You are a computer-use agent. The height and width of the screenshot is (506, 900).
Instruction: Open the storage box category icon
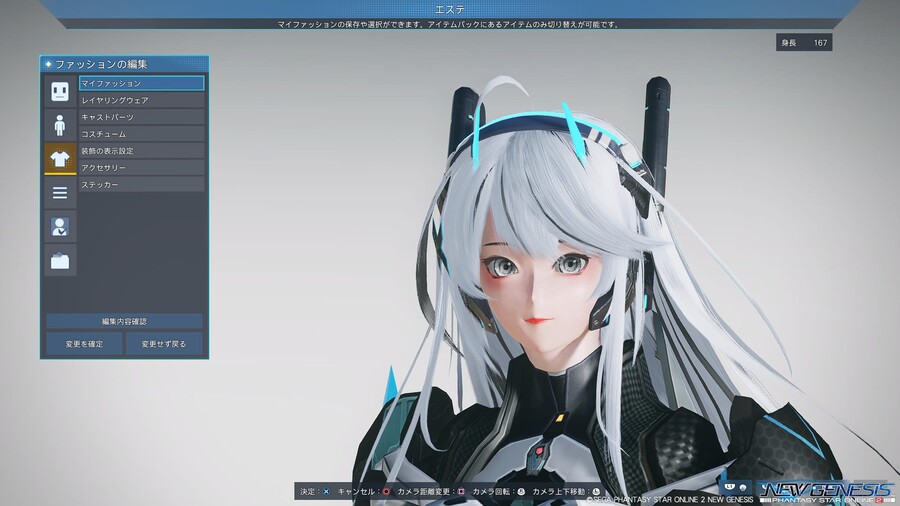click(60, 260)
